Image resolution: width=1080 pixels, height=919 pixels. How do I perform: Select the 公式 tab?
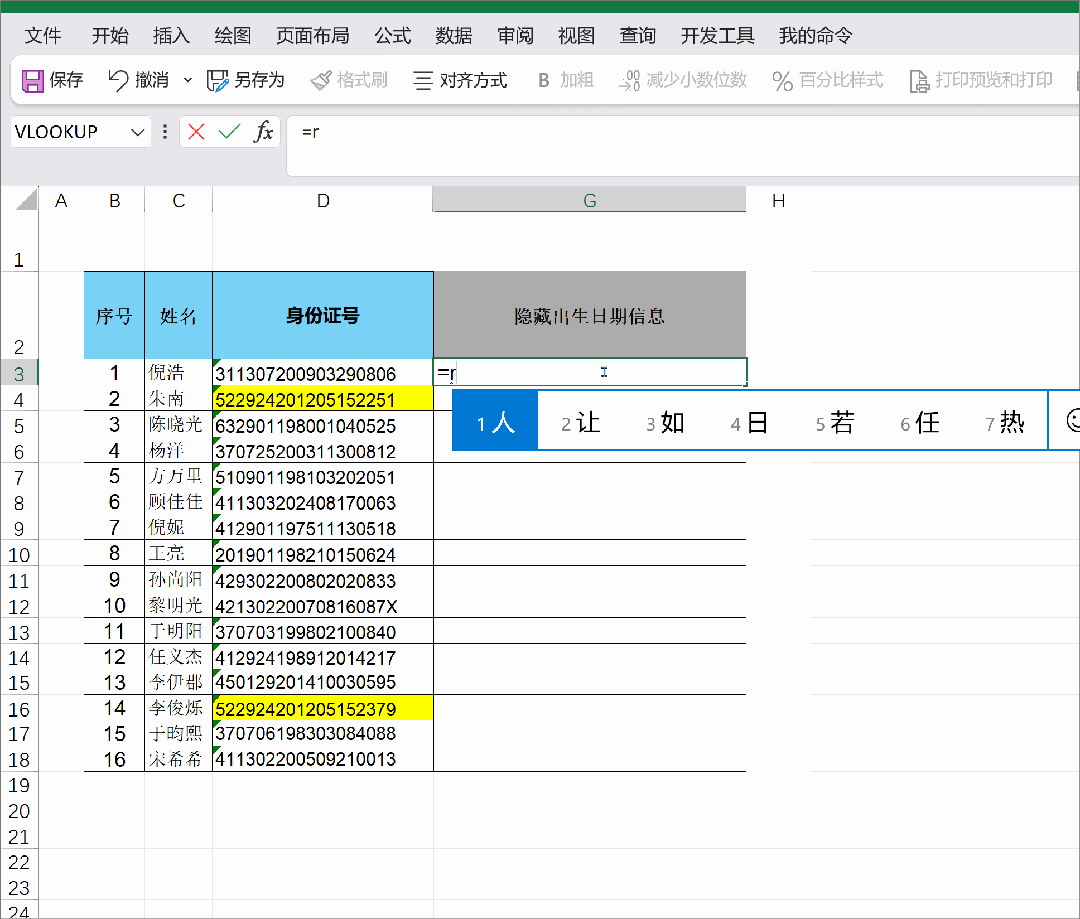coord(393,35)
